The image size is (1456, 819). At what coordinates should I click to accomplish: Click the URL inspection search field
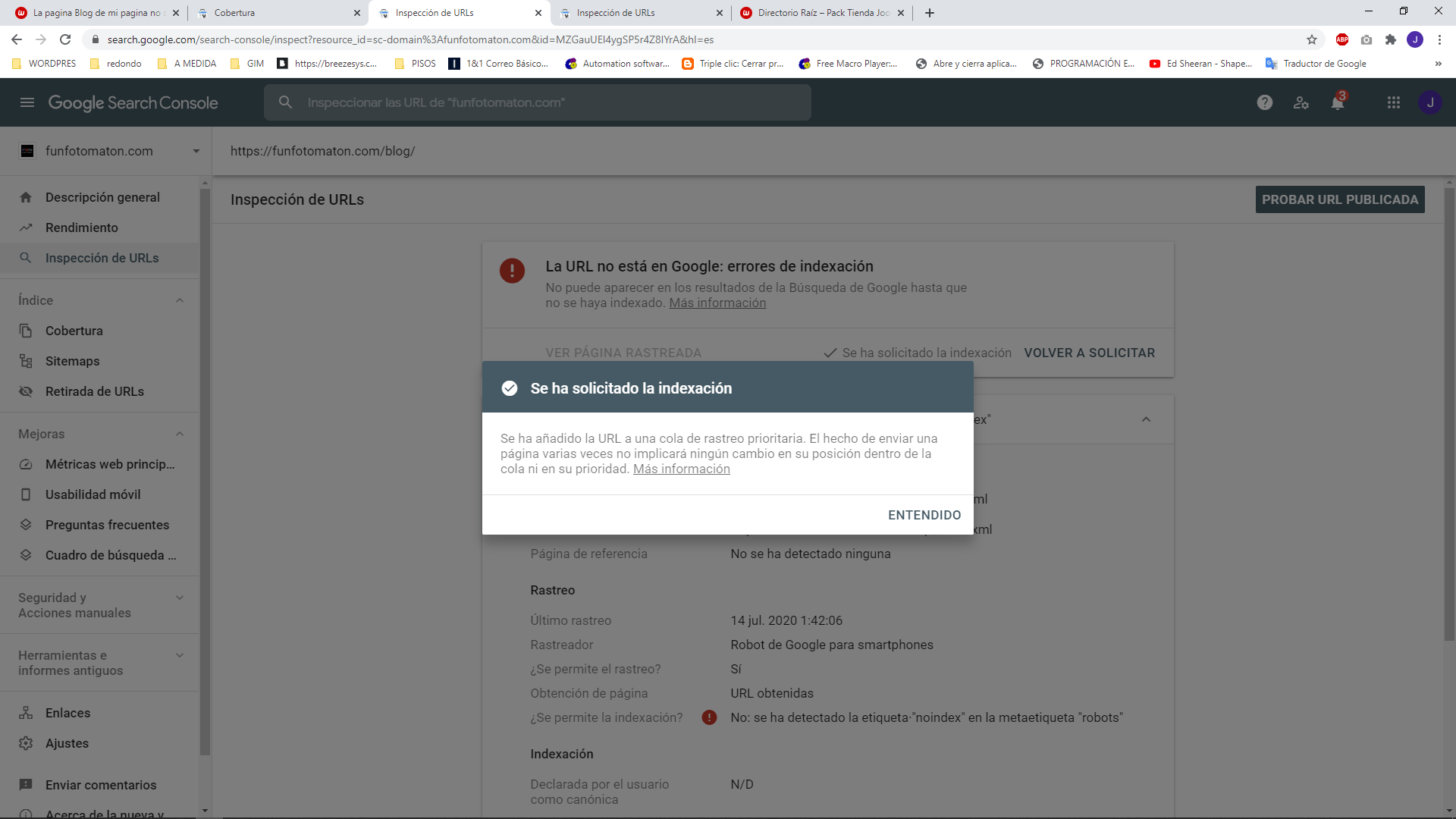[538, 102]
